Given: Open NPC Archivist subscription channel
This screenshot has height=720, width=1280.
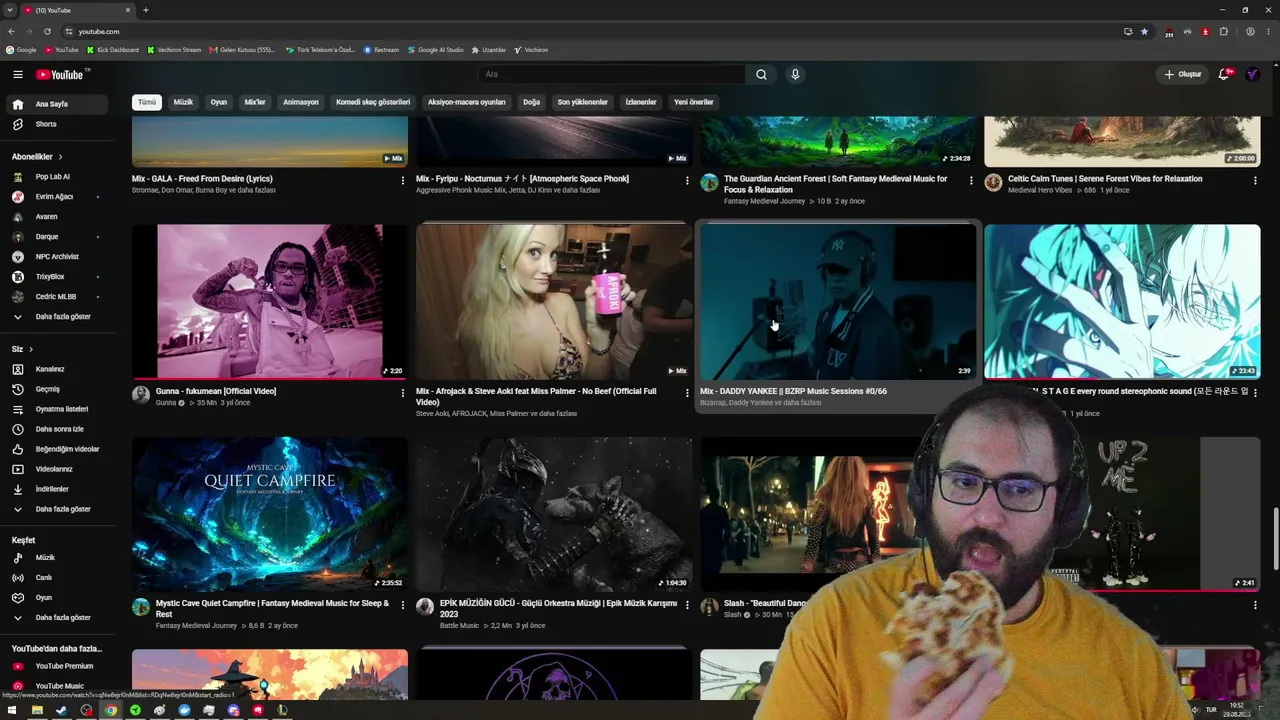Looking at the screenshot, I should click(55, 257).
